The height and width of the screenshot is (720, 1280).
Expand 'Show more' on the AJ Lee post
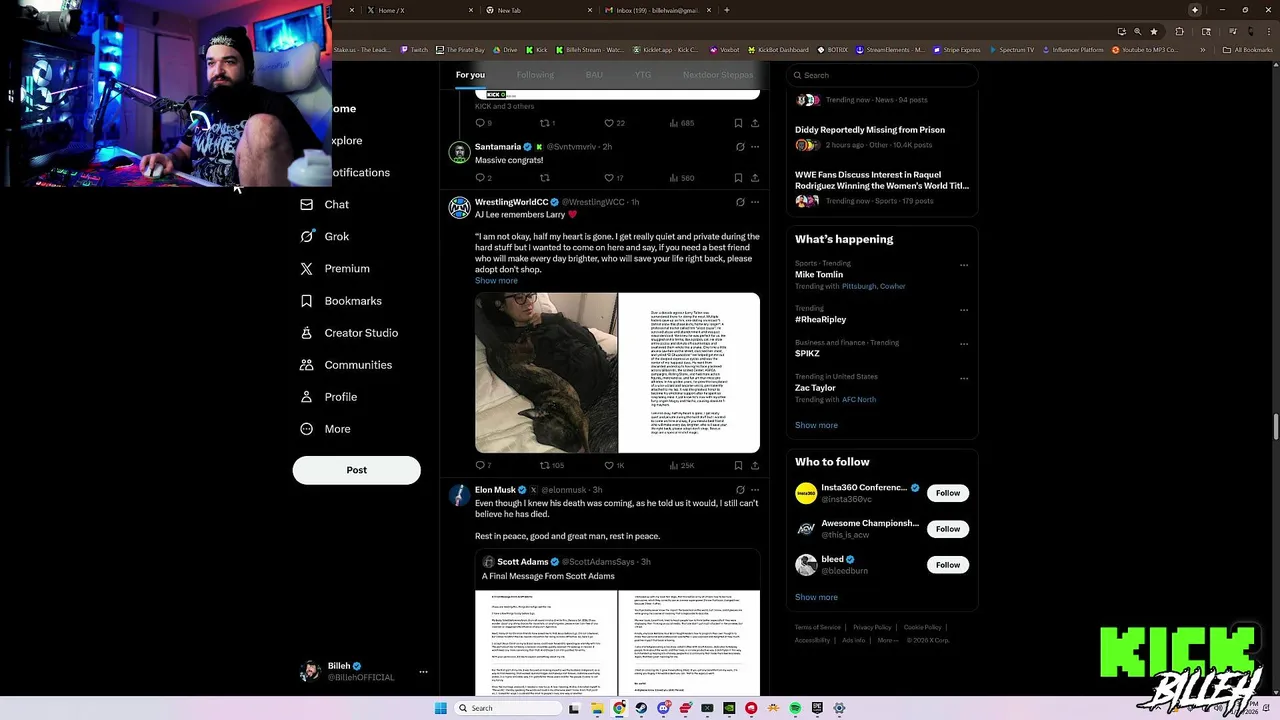click(x=496, y=281)
